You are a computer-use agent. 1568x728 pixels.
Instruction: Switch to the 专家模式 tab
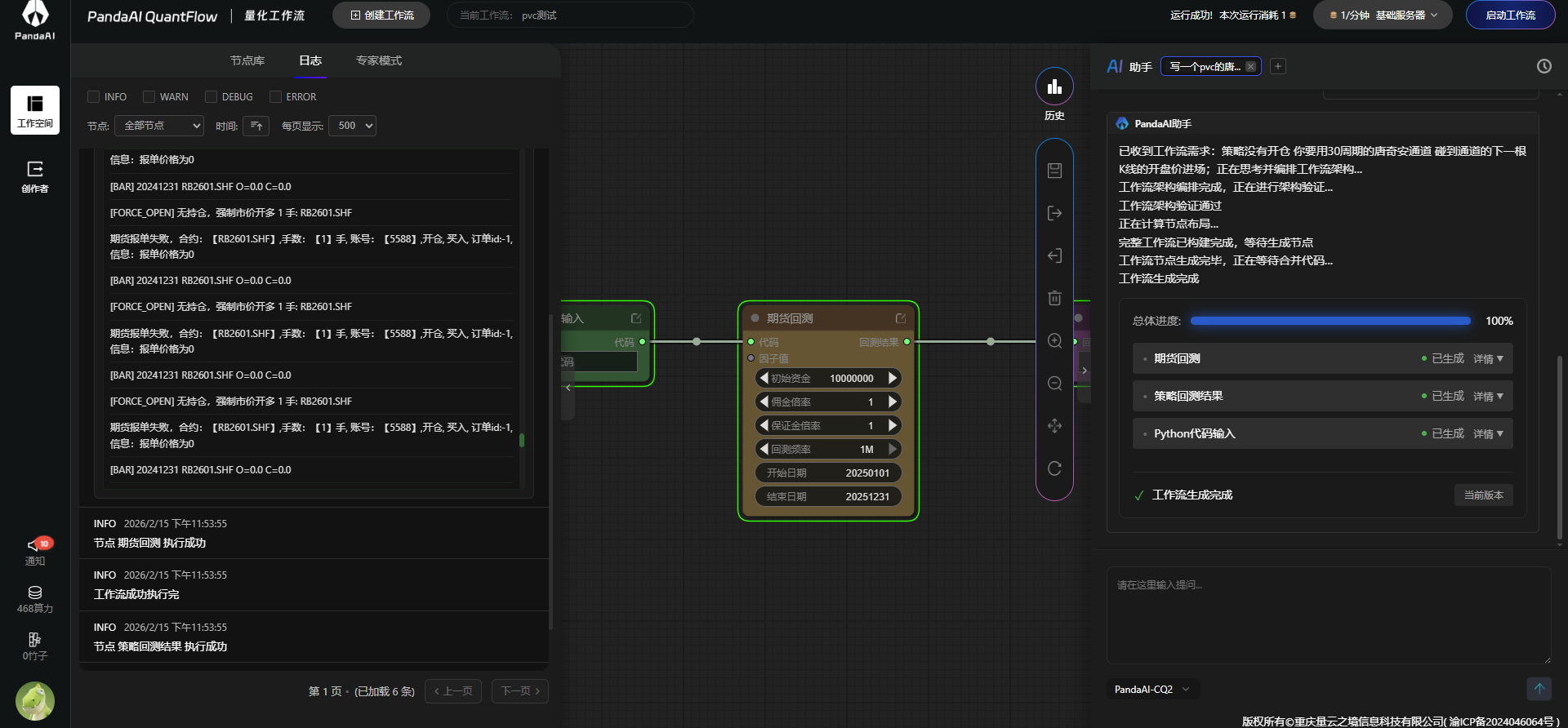click(379, 60)
